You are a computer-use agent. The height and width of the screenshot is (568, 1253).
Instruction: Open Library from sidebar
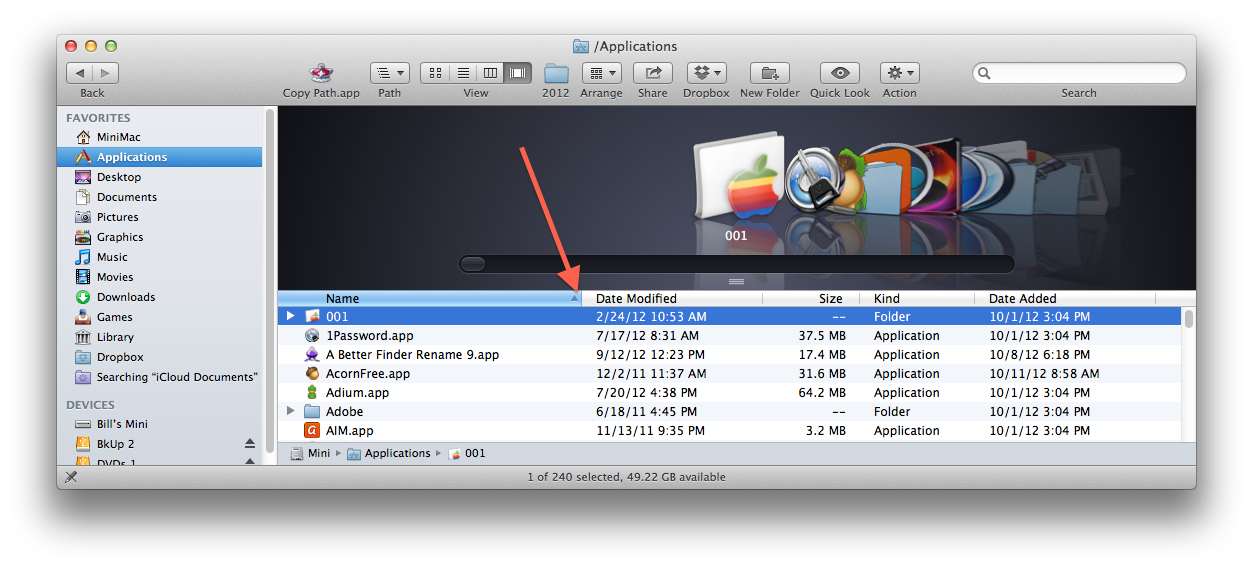tap(159, 337)
